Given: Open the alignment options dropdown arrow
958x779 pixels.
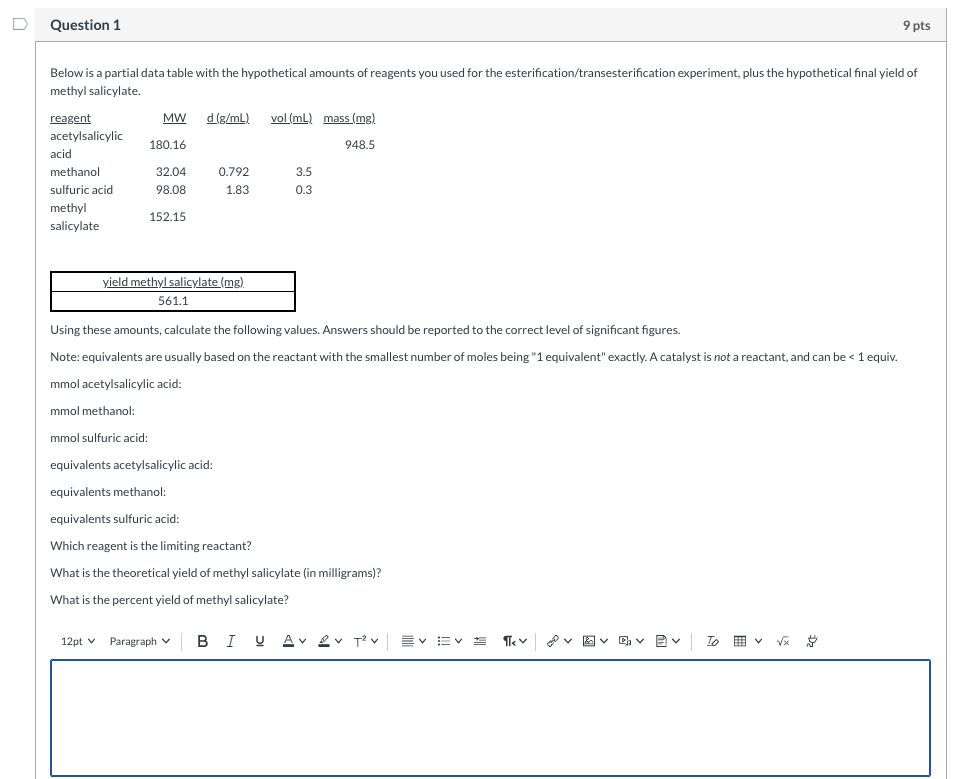Looking at the screenshot, I should 422,641.
